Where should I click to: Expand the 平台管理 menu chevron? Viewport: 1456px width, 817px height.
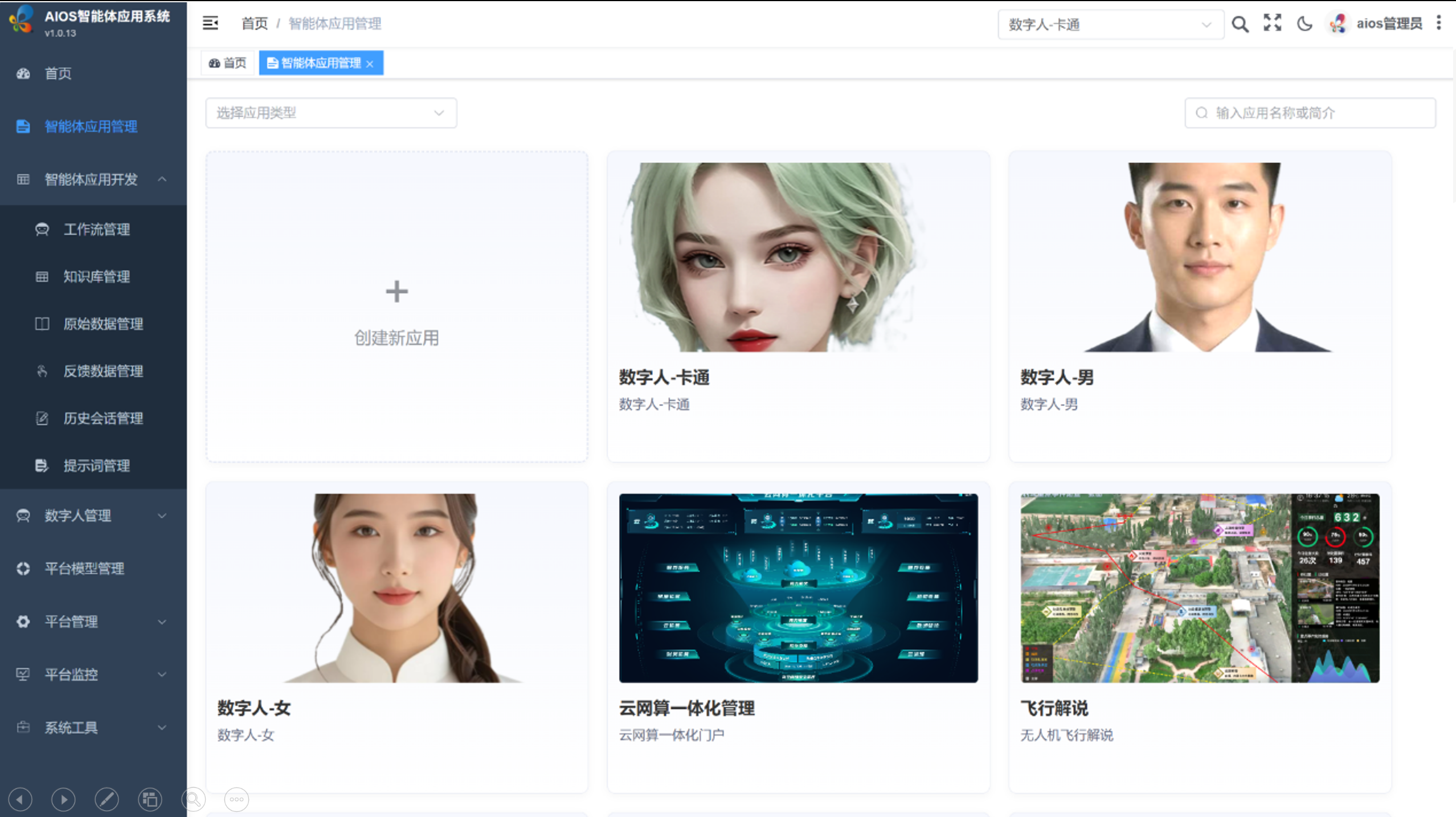point(162,622)
